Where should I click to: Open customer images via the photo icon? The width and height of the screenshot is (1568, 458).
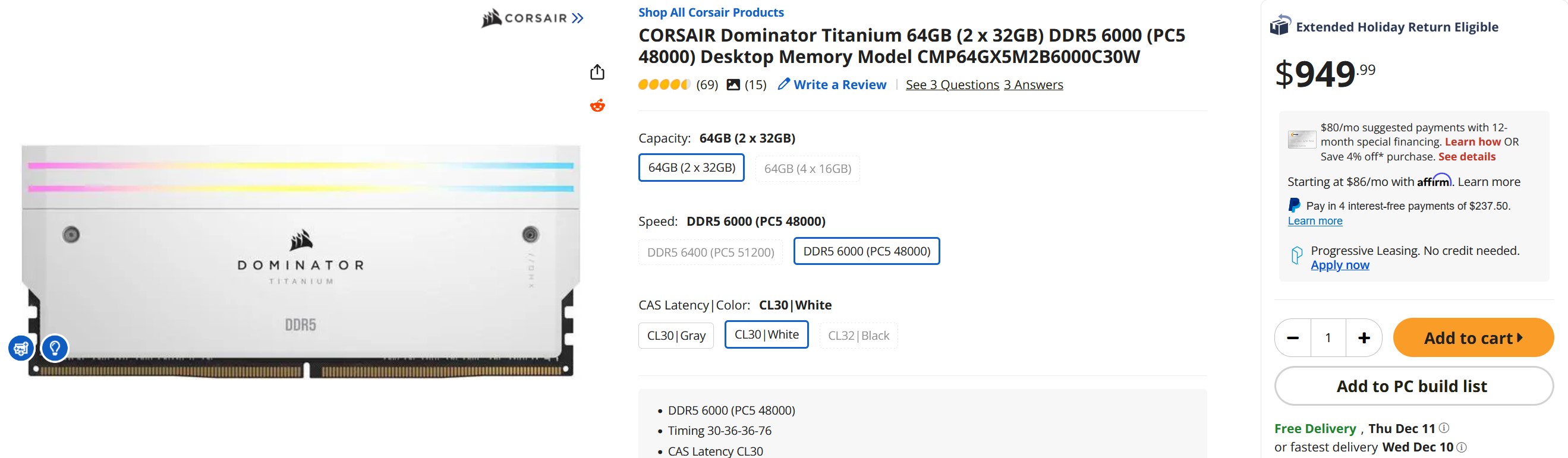point(733,85)
